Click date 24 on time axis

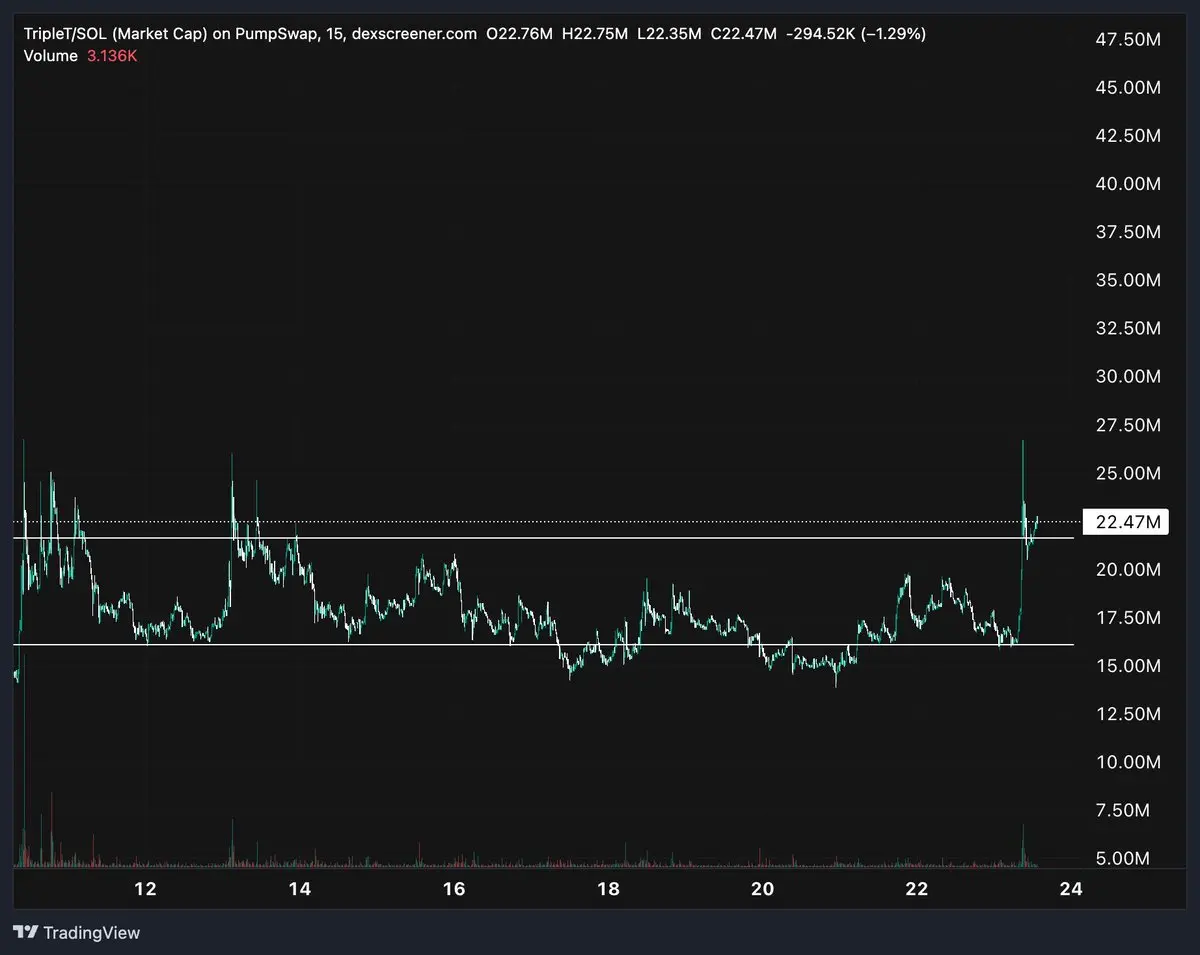tap(1071, 888)
